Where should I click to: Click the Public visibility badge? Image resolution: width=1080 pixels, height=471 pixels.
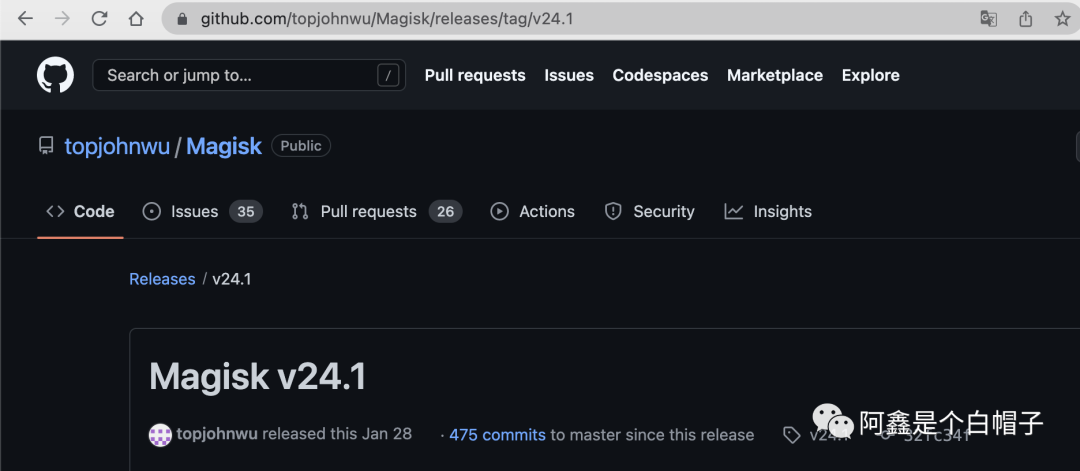(301, 146)
